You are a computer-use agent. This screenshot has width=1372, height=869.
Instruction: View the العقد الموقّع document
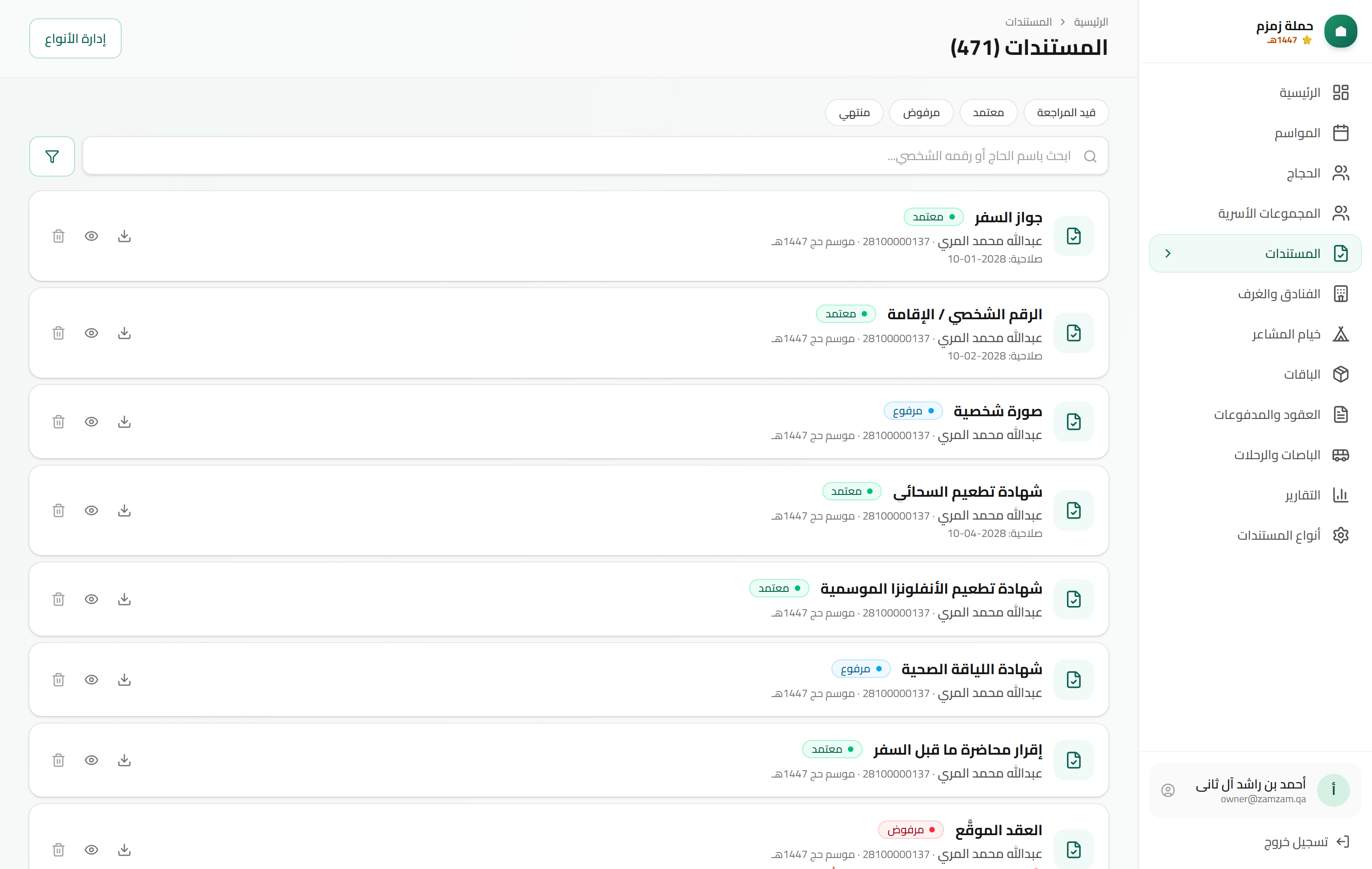coord(91,850)
